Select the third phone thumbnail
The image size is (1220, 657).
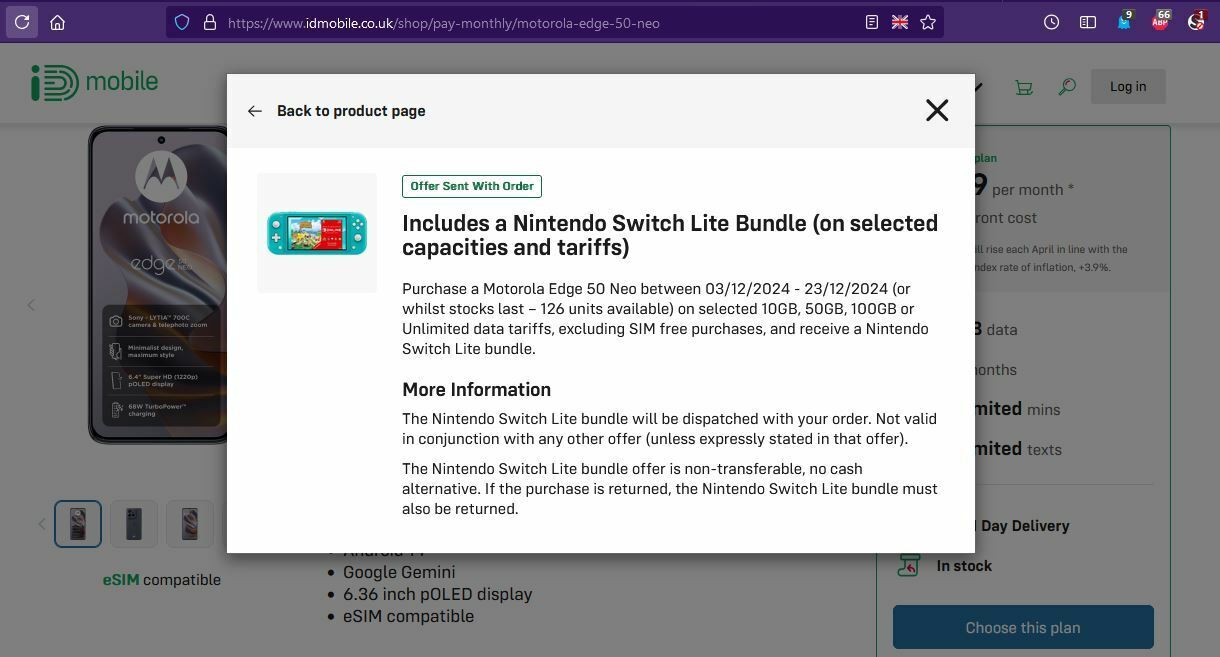point(190,524)
